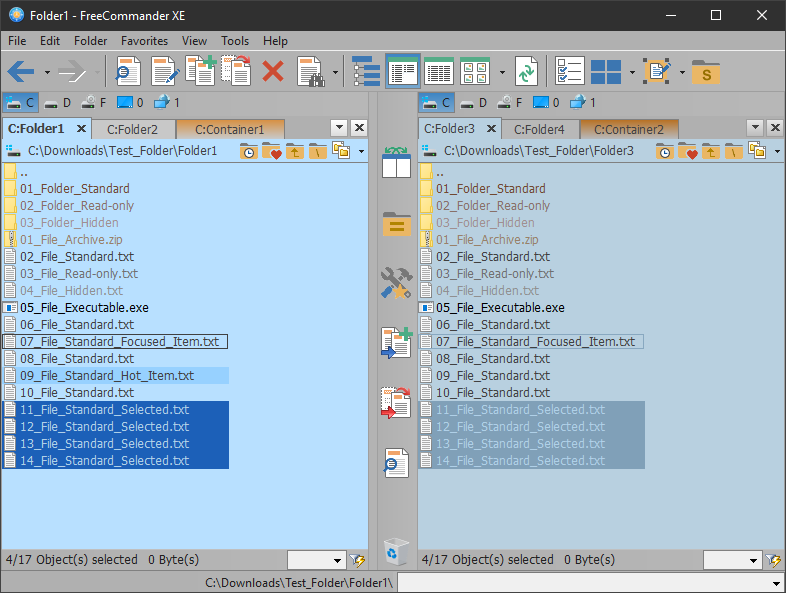Open the File menu

[x=17, y=41]
